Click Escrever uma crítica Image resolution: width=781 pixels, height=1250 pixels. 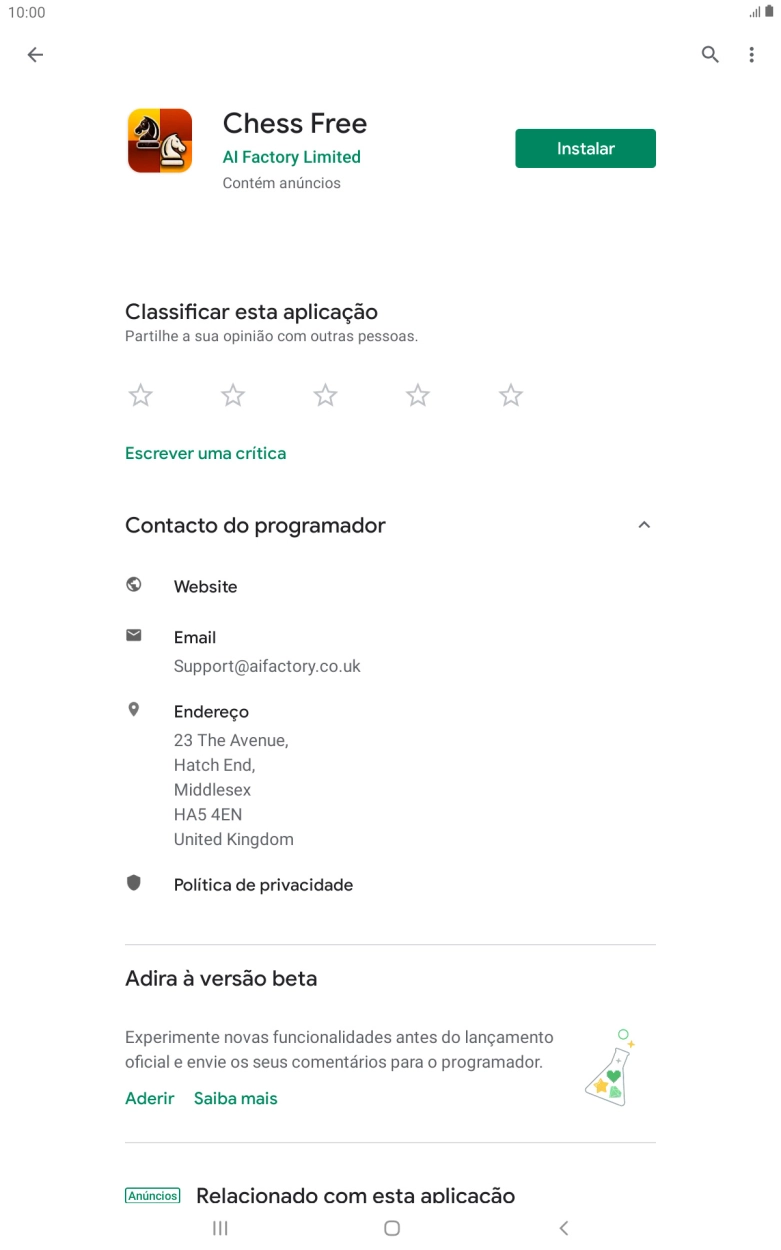coord(205,452)
